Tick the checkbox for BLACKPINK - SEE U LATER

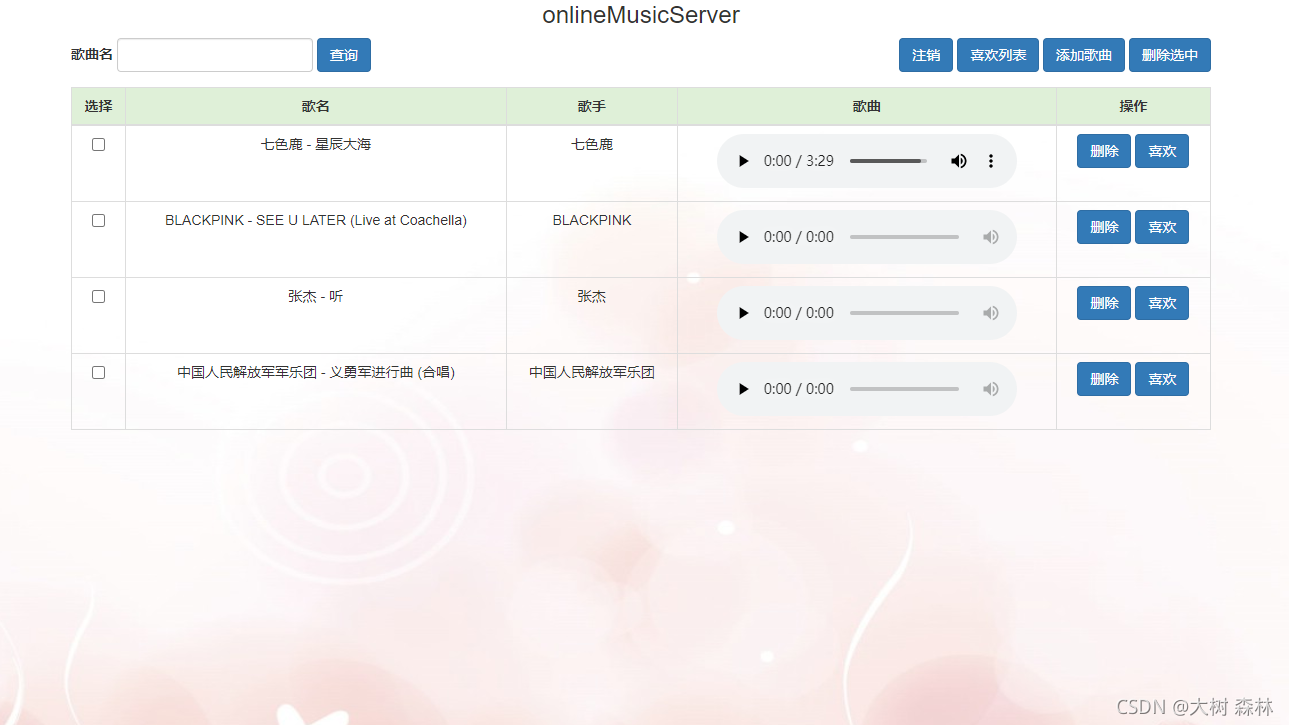click(x=98, y=220)
